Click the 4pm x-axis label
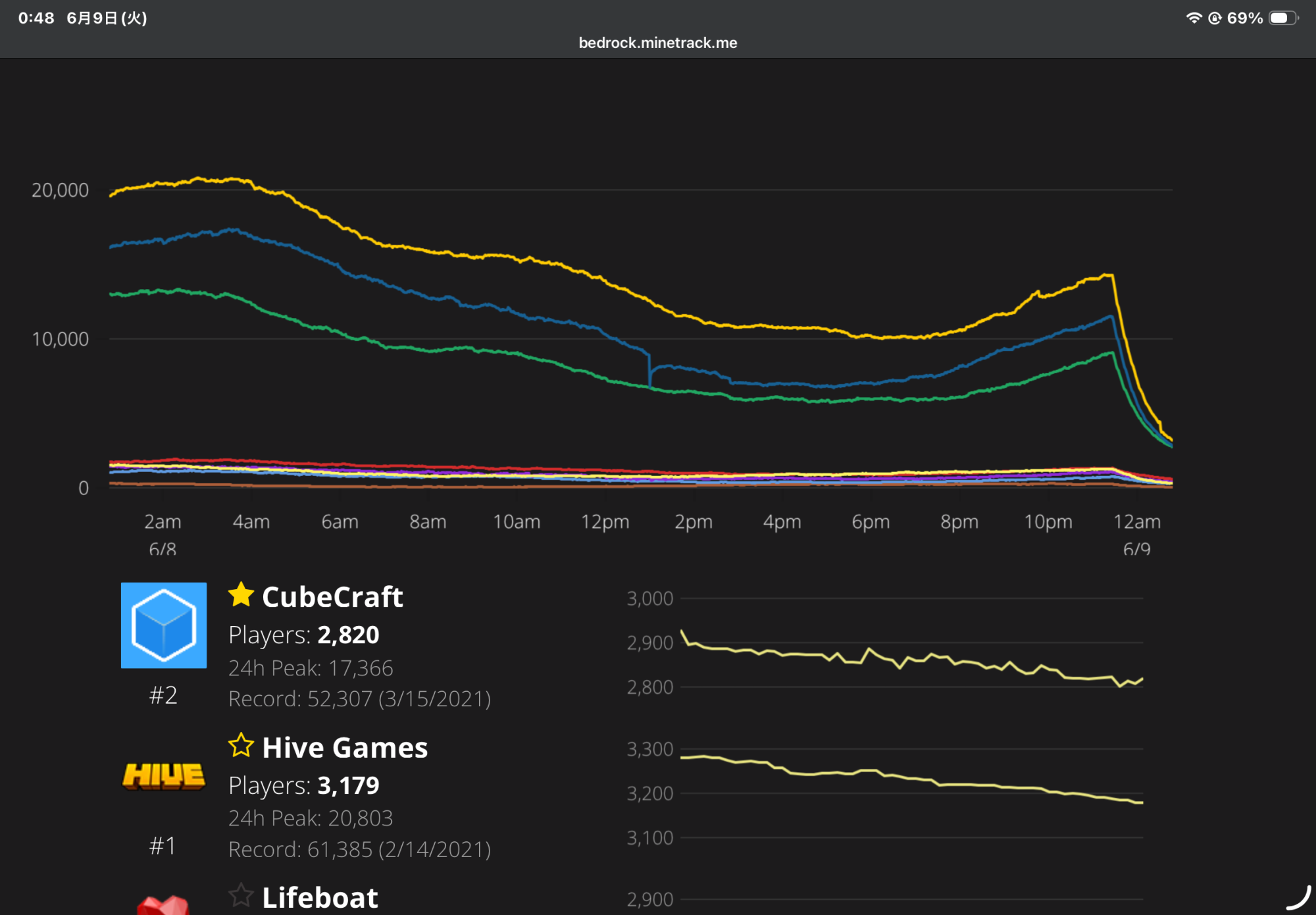The image size is (1316, 915). click(x=782, y=522)
